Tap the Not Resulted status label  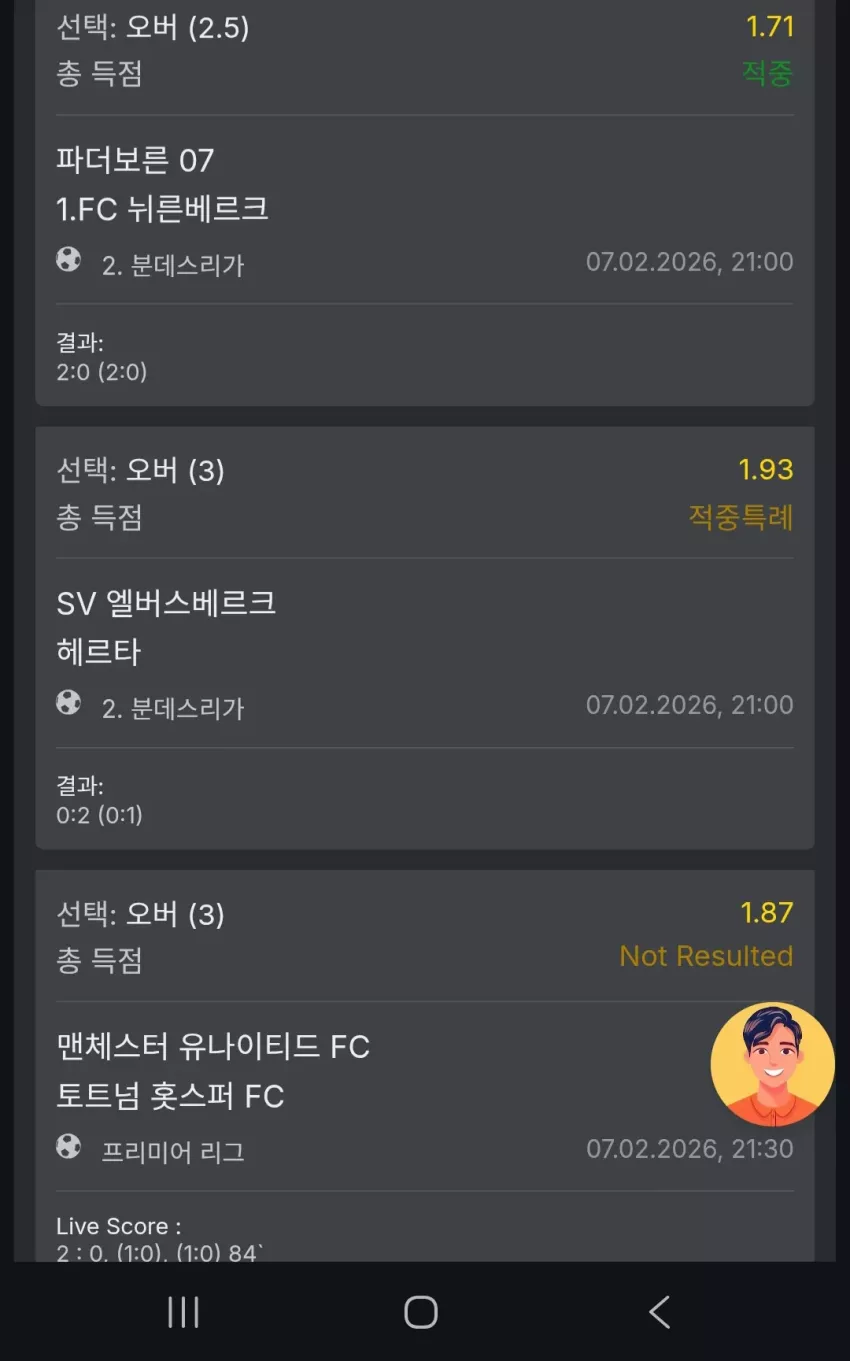click(706, 956)
